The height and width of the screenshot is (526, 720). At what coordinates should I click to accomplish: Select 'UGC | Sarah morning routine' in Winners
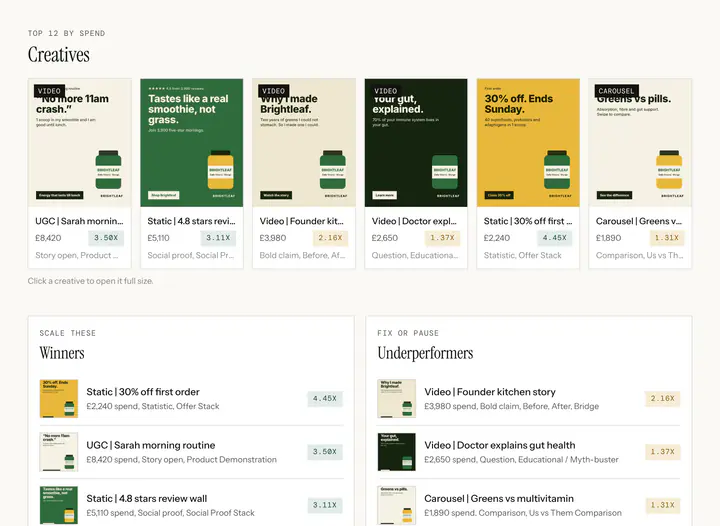coord(151,445)
